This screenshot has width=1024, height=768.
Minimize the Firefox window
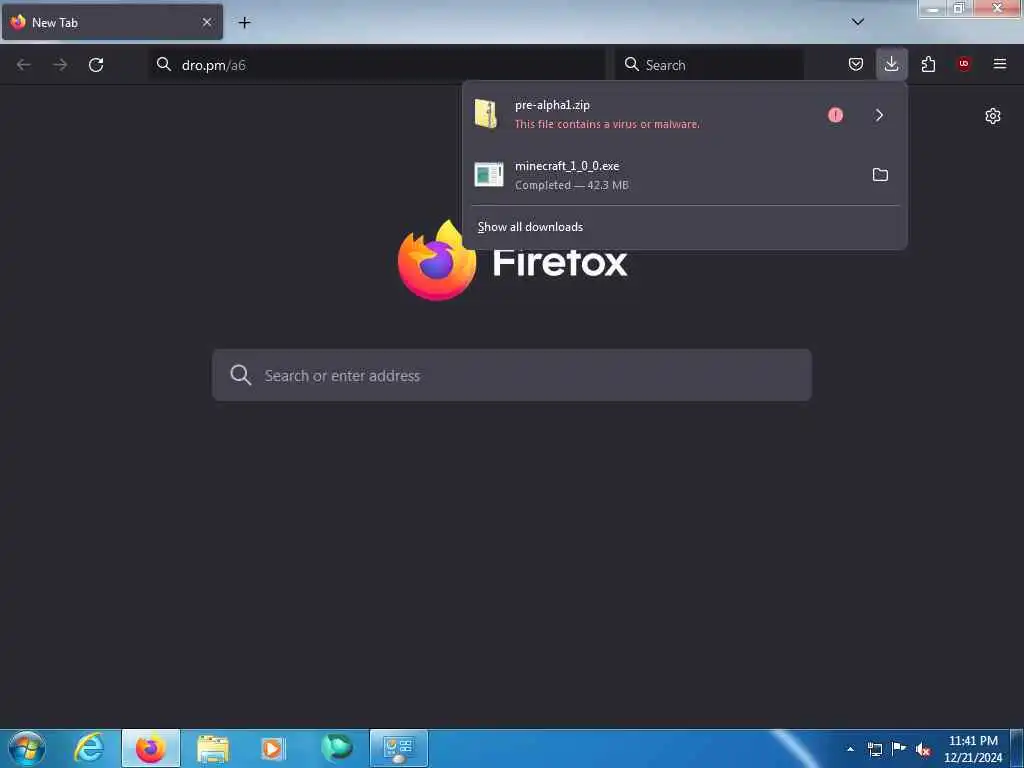point(933,8)
